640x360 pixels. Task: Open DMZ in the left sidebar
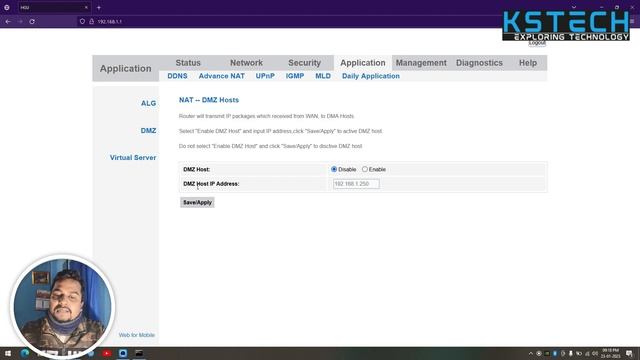[148, 131]
